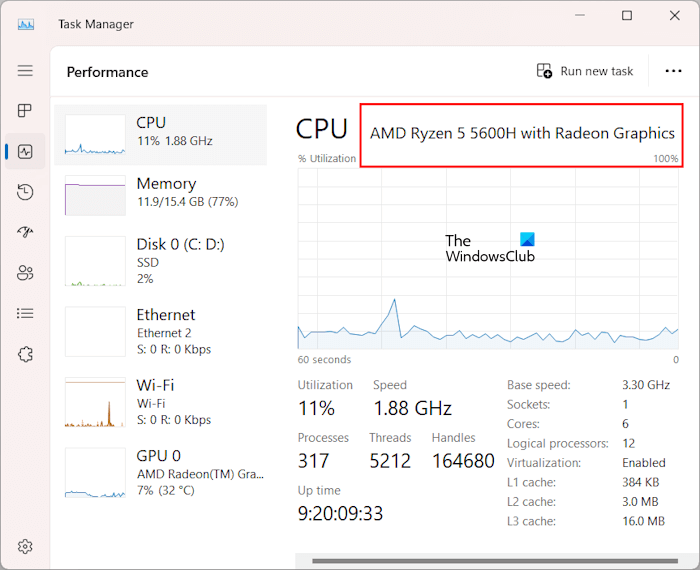Select the Performance page icon
This screenshot has height=570, width=700.
pos(25,152)
